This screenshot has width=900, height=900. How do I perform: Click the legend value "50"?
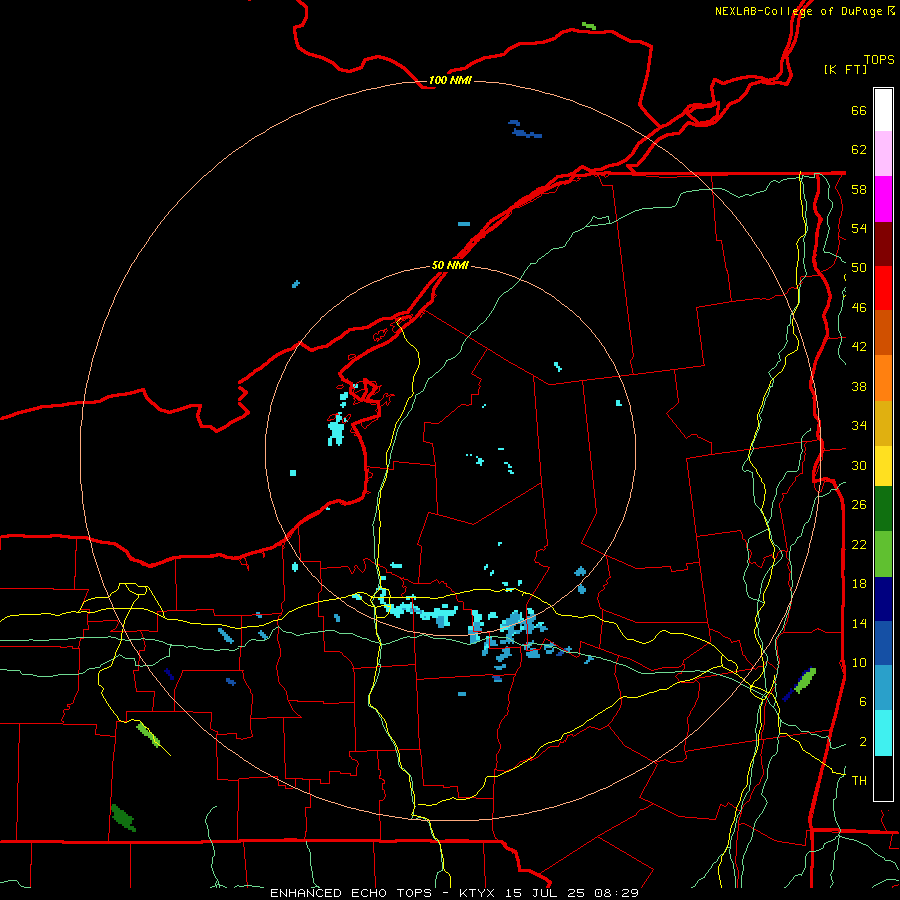click(x=859, y=268)
